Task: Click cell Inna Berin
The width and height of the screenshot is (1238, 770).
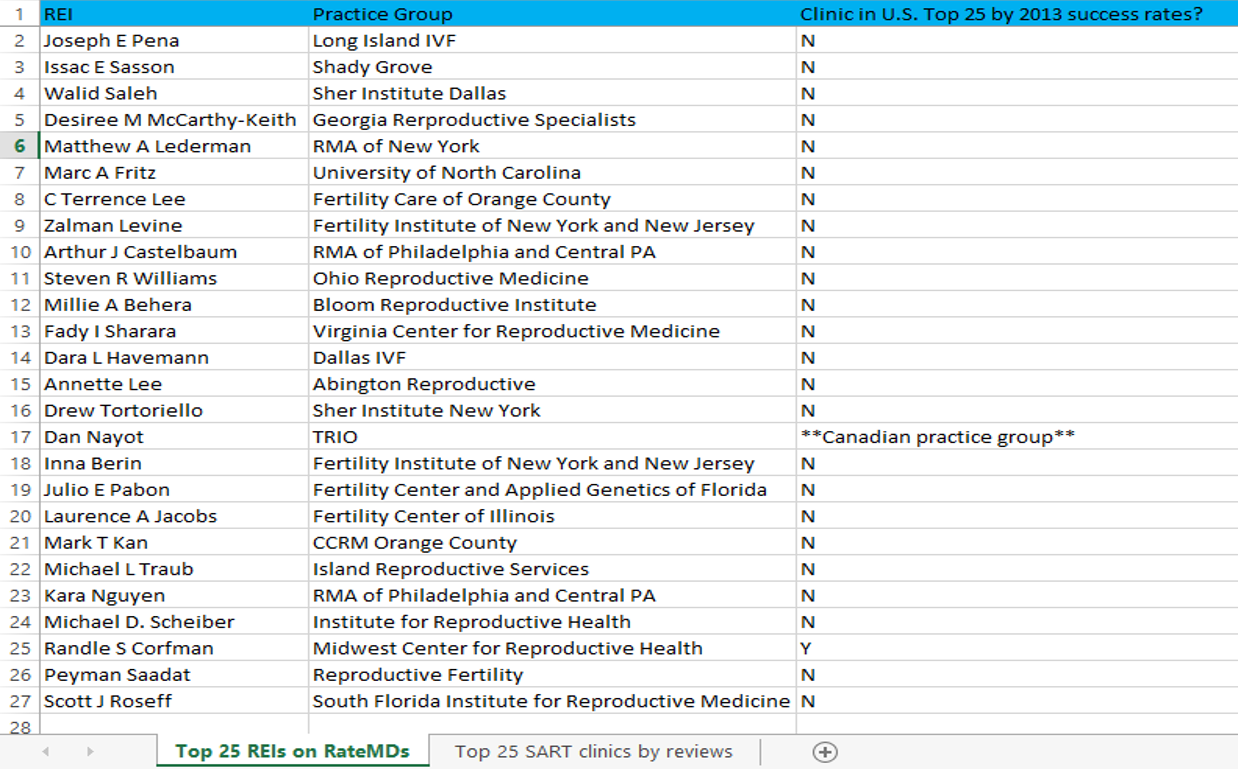Action: click(x=174, y=464)
